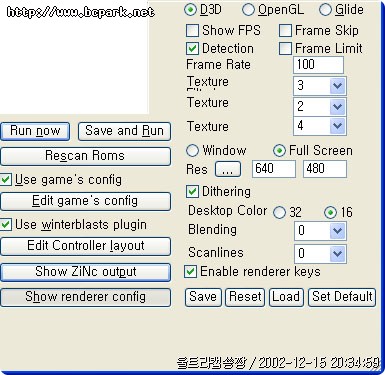Click the Frame Rate field showing 100
The image size is (385, 375).
318,65
